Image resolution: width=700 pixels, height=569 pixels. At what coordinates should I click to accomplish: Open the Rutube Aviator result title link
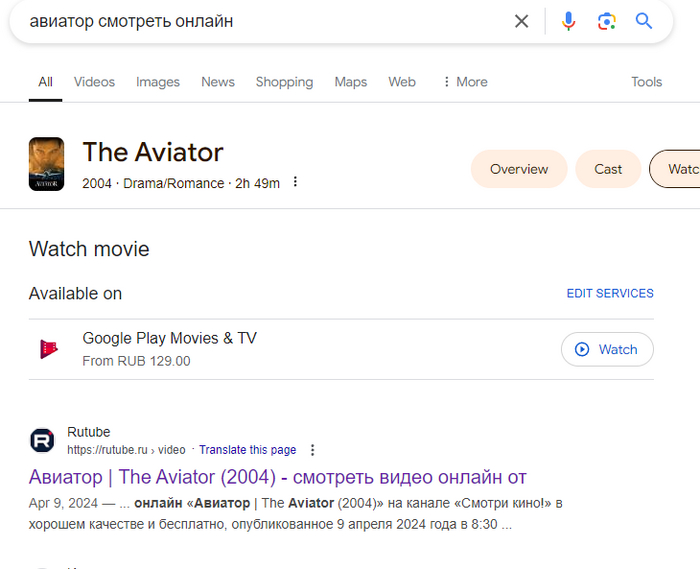277,477
